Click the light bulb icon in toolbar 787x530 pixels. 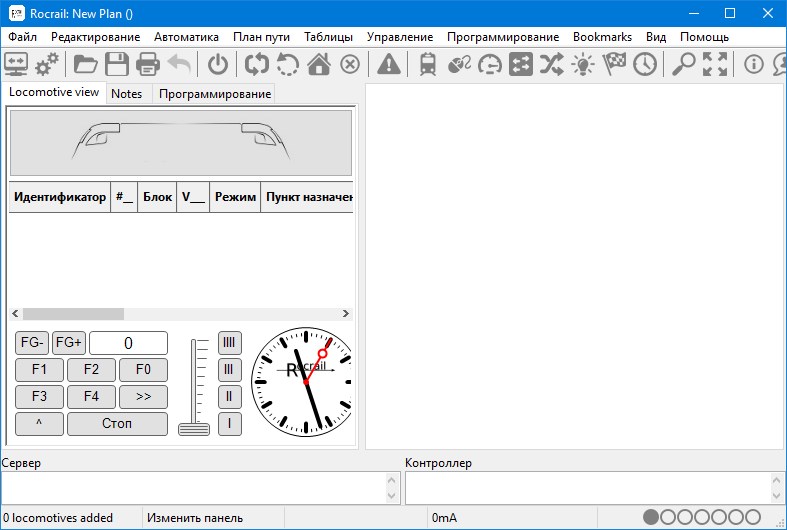[582, 64]
